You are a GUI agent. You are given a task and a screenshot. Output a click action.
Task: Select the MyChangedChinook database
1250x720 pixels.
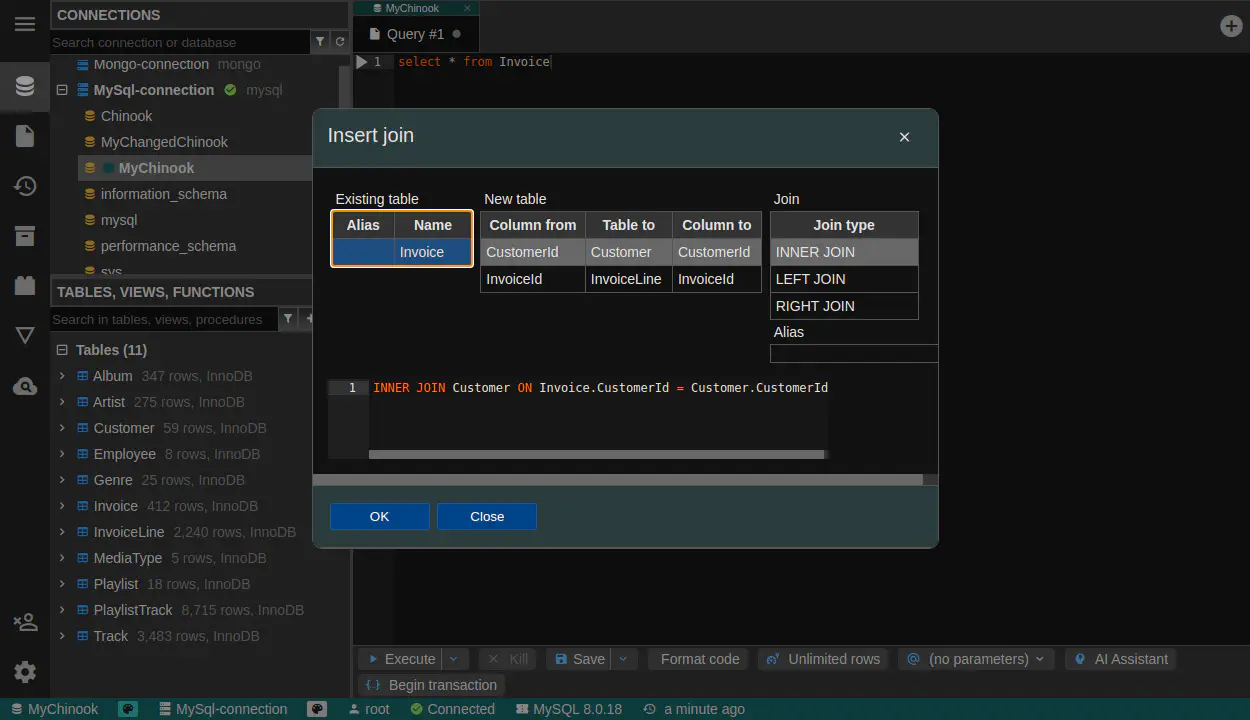click(164, 142)
